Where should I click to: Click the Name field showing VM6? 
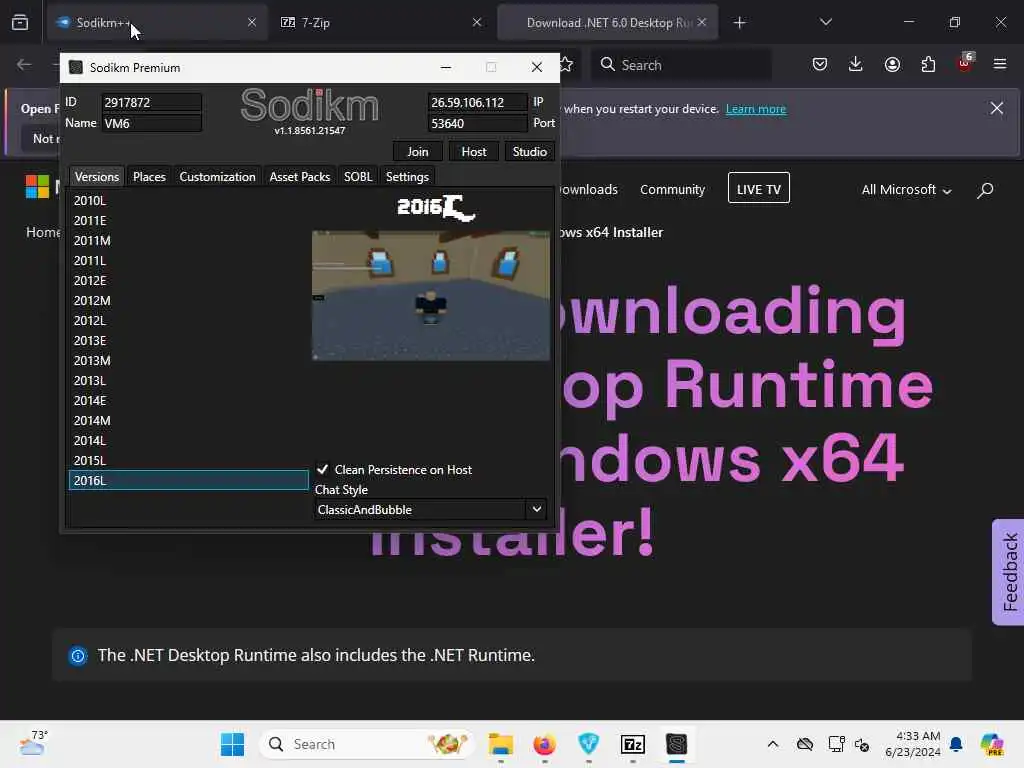(152, 123)
